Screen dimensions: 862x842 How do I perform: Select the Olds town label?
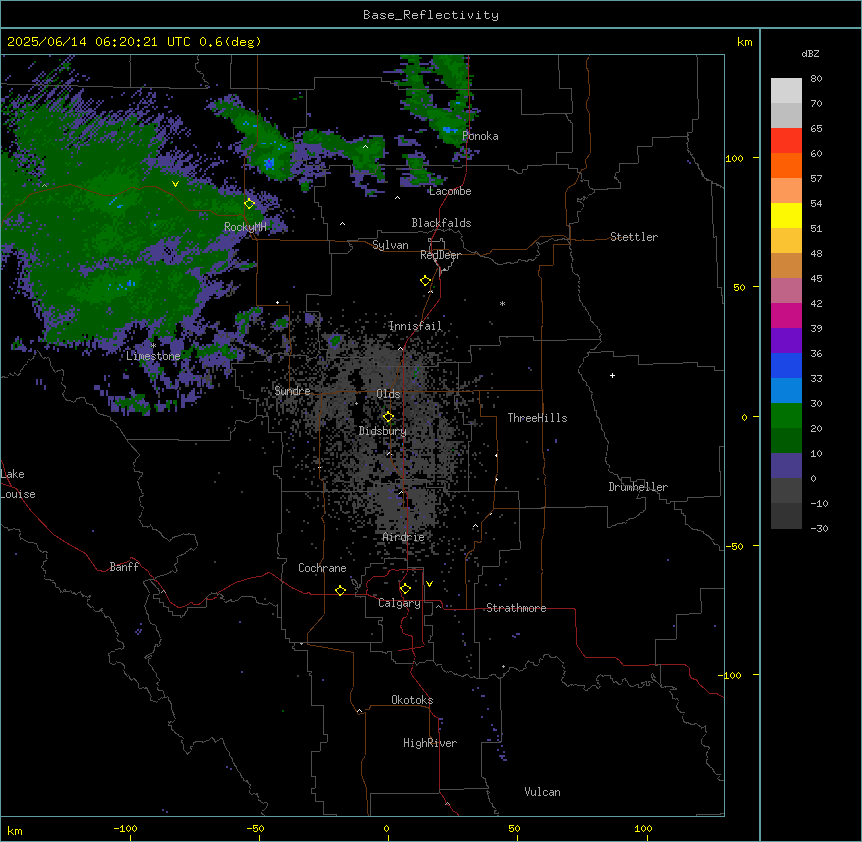coord(388,394)
